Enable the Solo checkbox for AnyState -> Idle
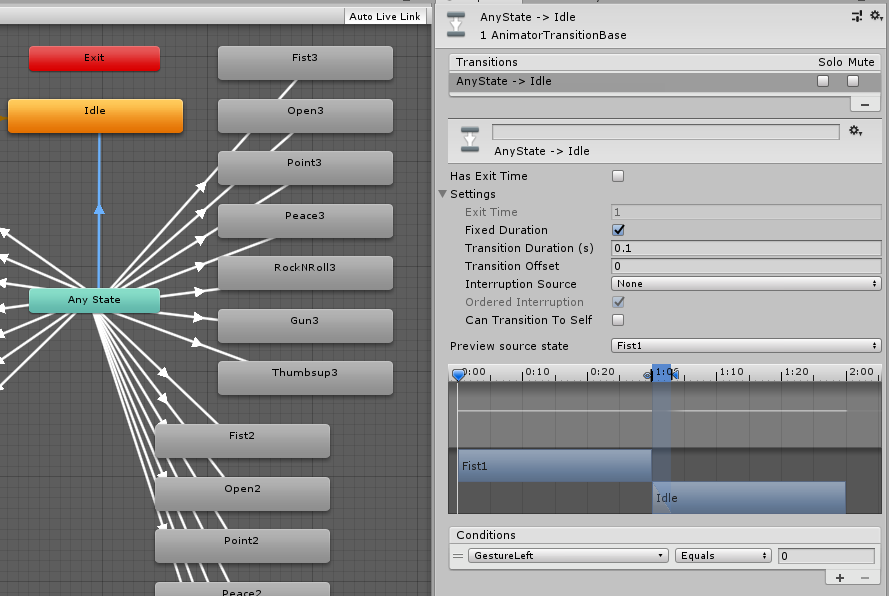 823,81
